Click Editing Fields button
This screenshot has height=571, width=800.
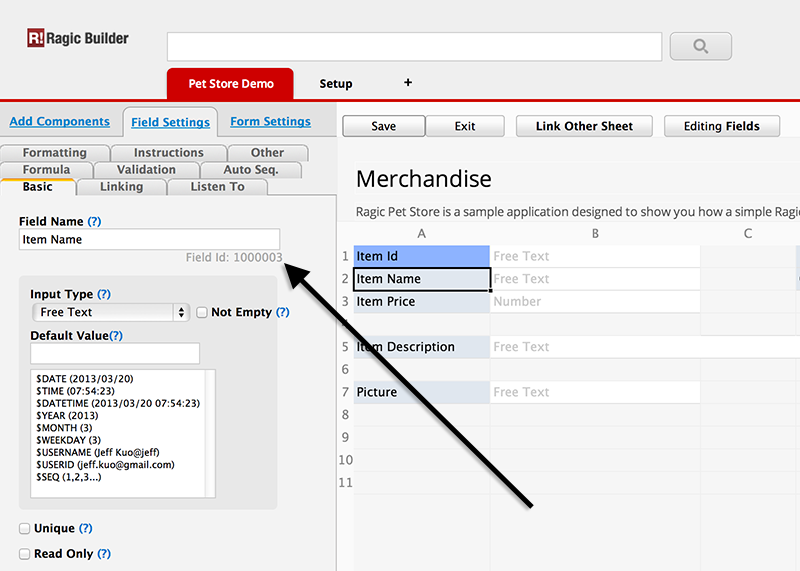coord(721,126)
